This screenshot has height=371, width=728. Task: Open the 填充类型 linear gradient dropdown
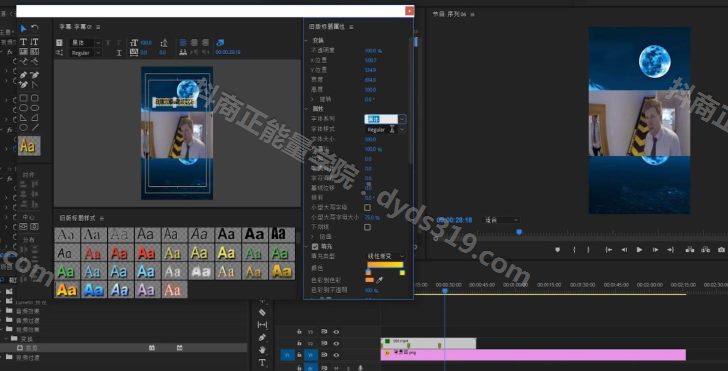tap(386, 256)
